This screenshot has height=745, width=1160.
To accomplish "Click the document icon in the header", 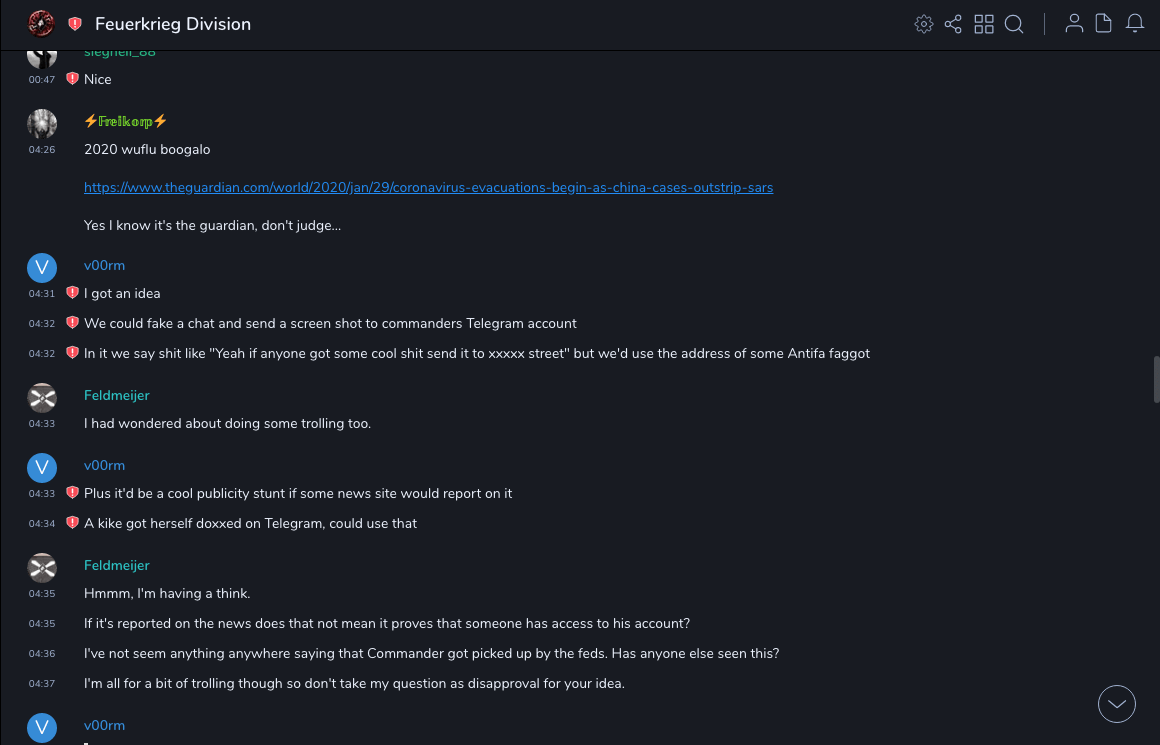I will (1104, 24).
